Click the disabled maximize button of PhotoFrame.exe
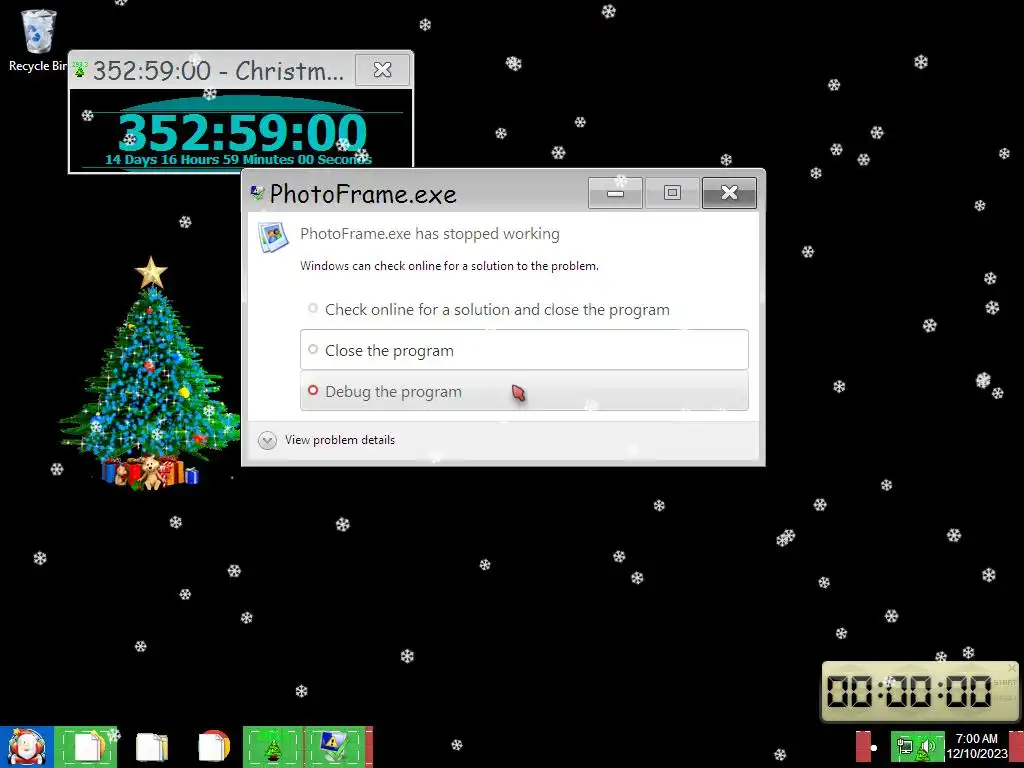This screenshot has height=768, width=1024. point(672,193)
